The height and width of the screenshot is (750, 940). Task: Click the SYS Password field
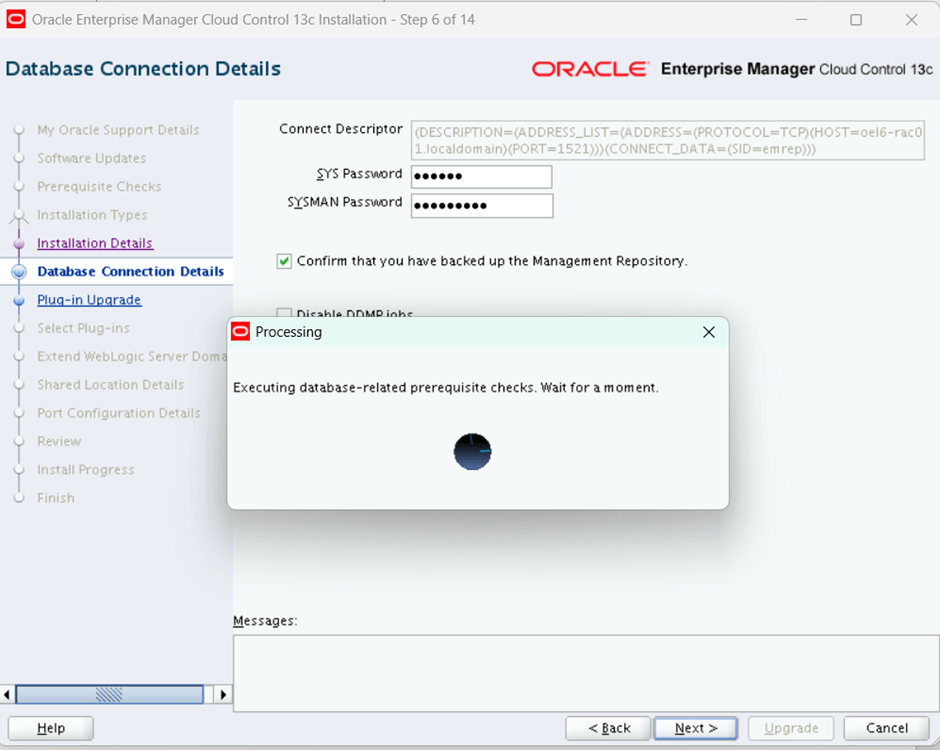(x=481, y=177)
